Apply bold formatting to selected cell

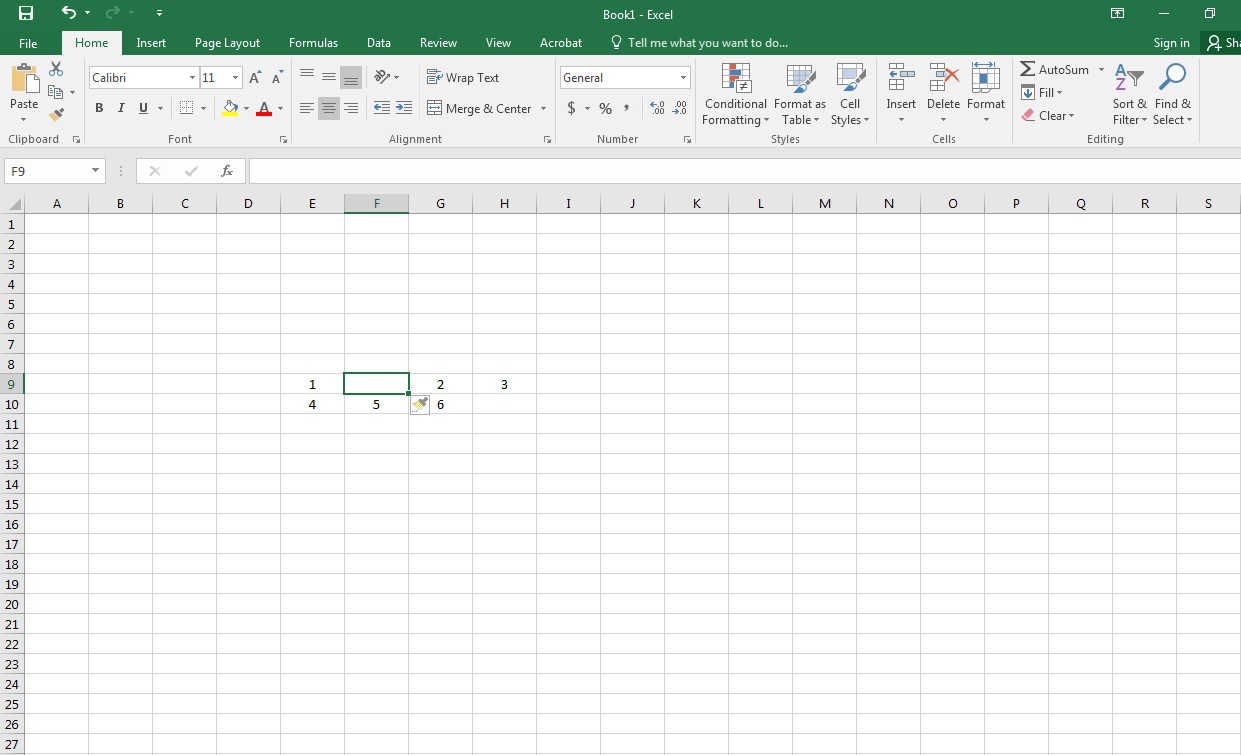[98, 107]
